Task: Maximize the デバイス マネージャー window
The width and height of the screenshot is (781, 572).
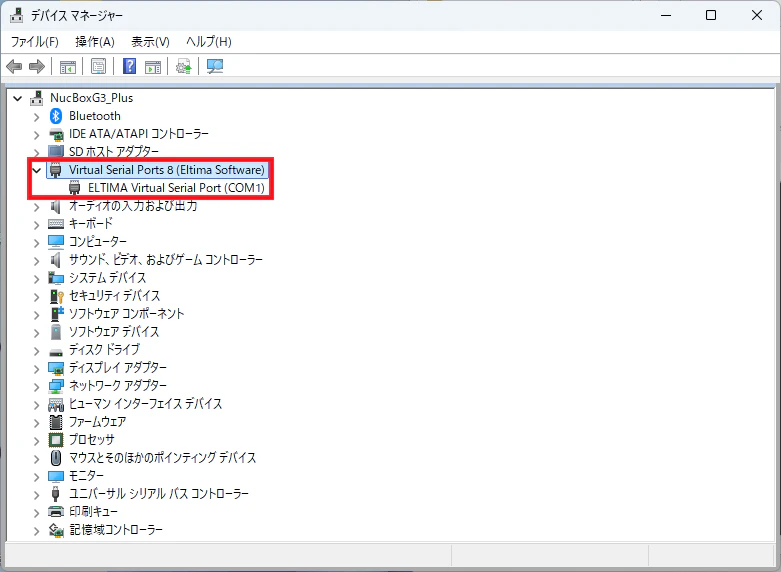Action: tap(711, 15)
